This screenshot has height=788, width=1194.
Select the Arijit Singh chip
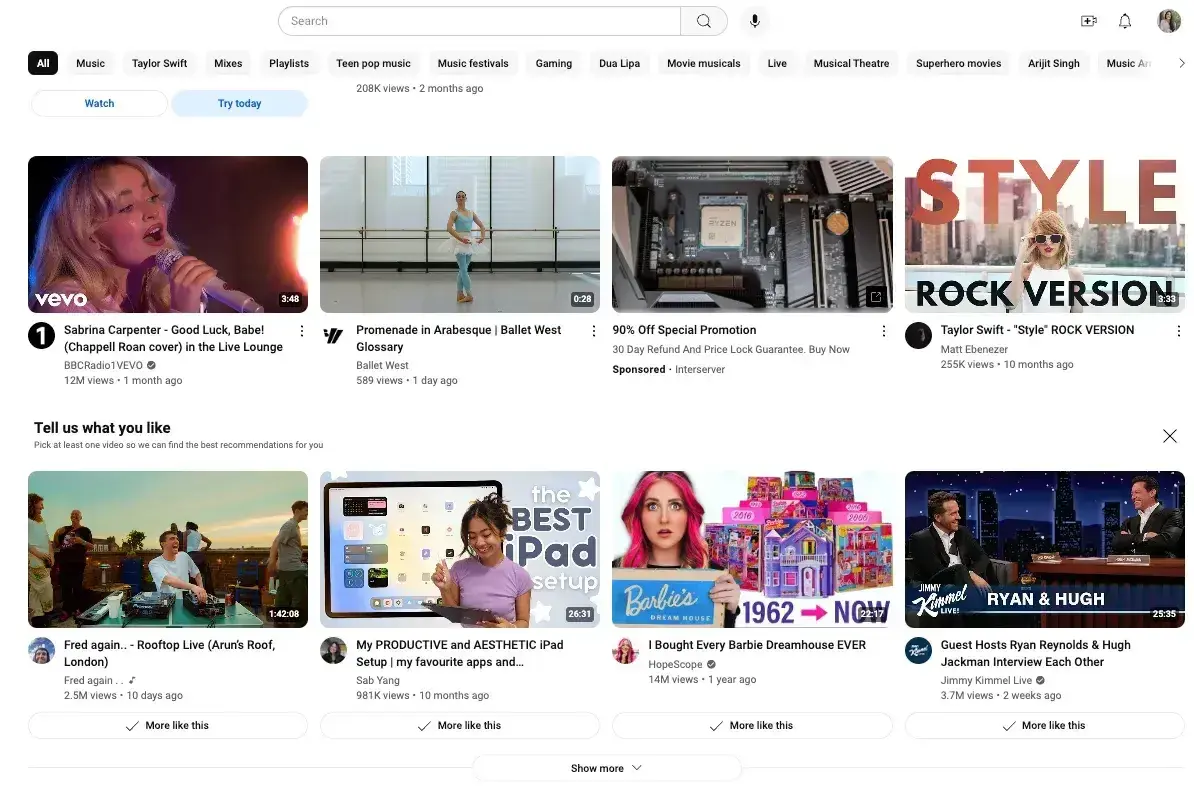[x=1053, y=63]
